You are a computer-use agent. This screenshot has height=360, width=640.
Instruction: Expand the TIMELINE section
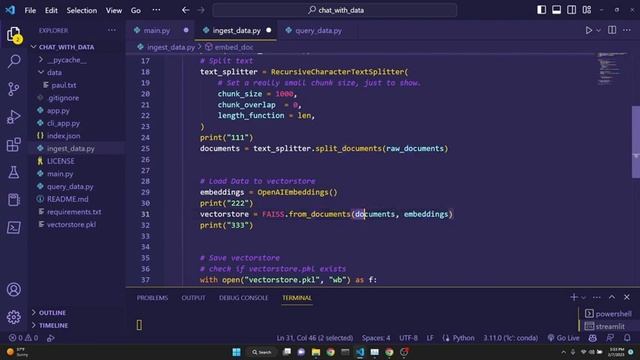pos(53,325)
